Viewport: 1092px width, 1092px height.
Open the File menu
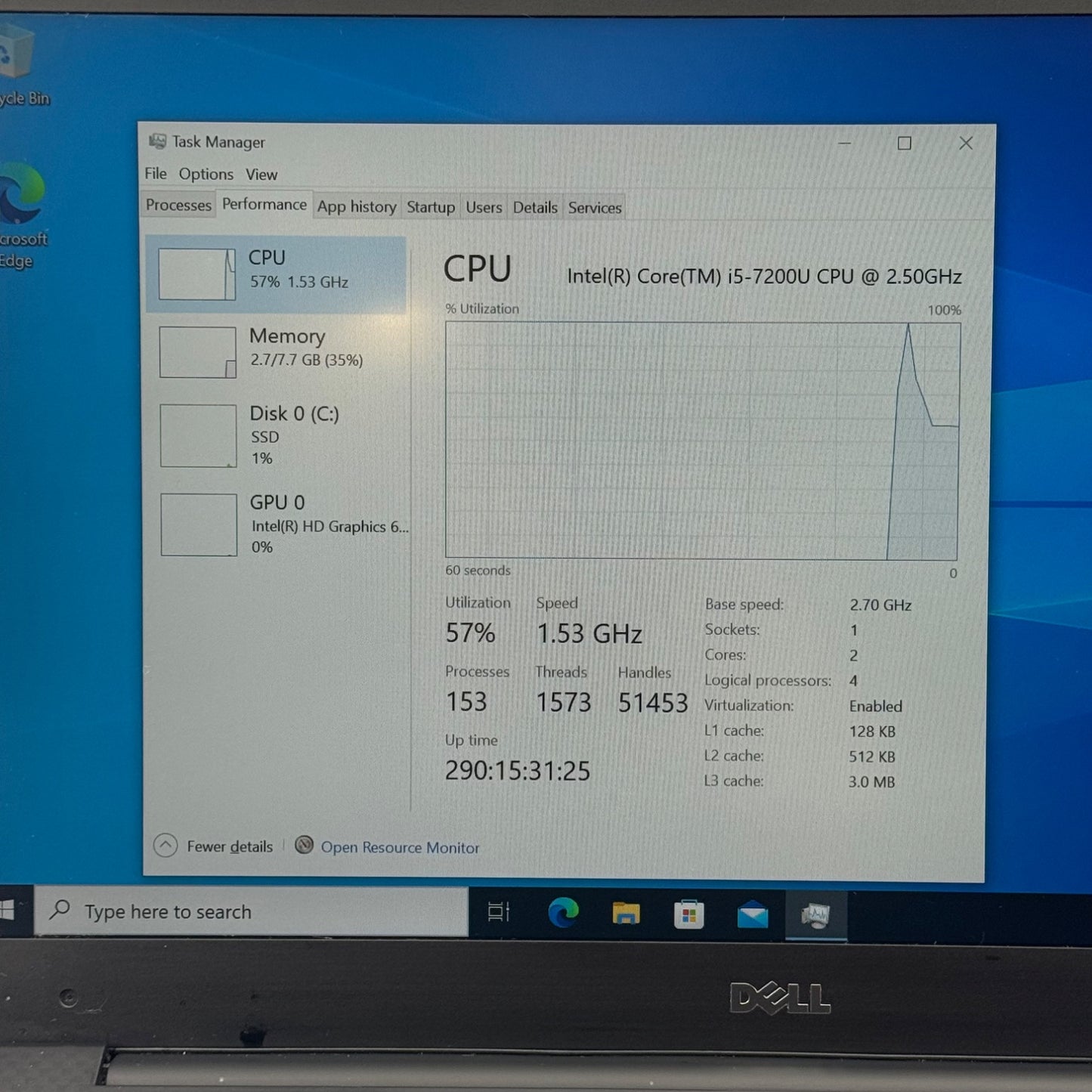coord(156,174)
